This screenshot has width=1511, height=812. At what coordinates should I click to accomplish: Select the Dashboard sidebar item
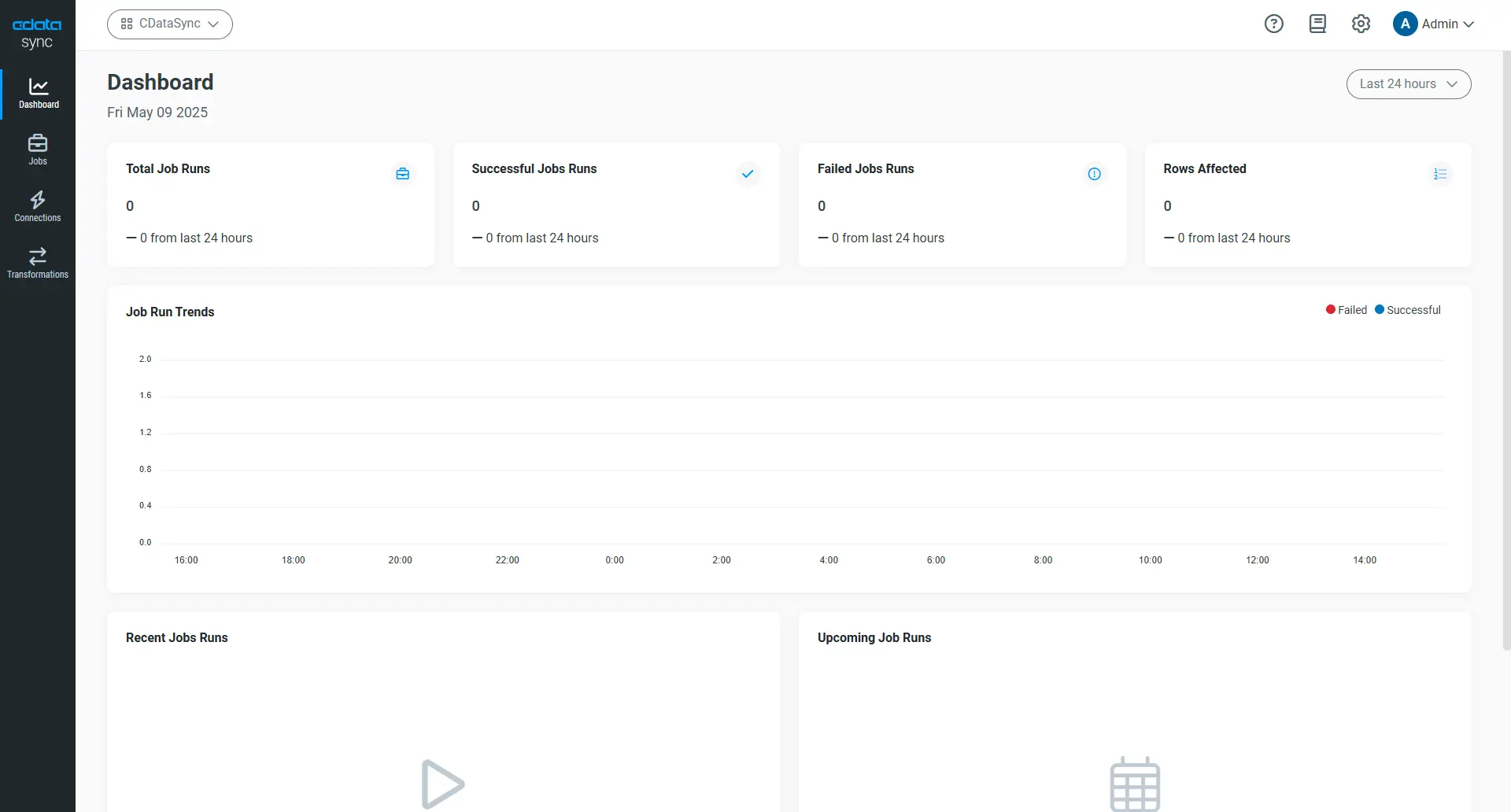pyautogui.click(x=38, y=94)
